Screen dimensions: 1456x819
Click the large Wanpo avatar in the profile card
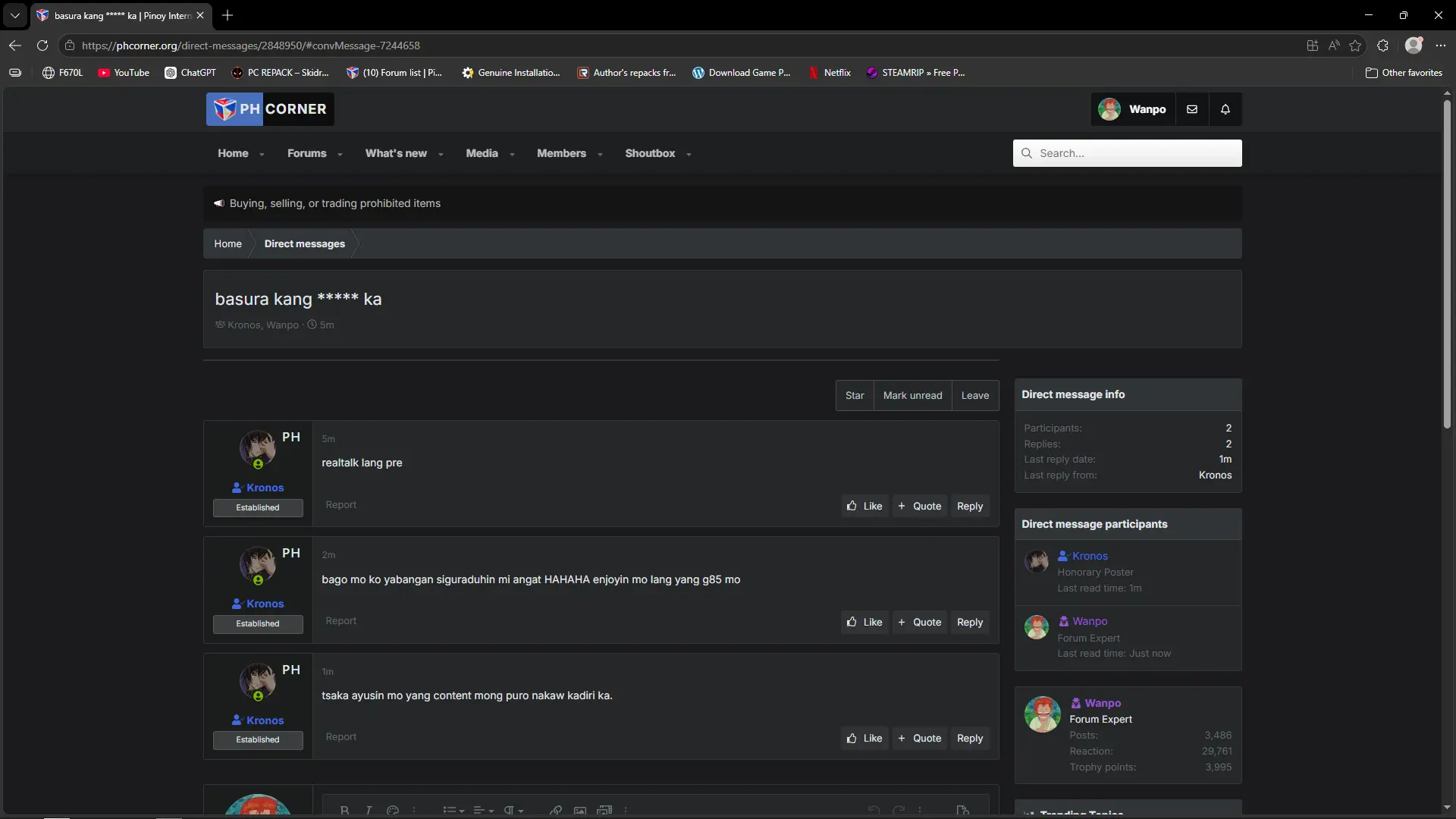click(x=1043, y=714)
